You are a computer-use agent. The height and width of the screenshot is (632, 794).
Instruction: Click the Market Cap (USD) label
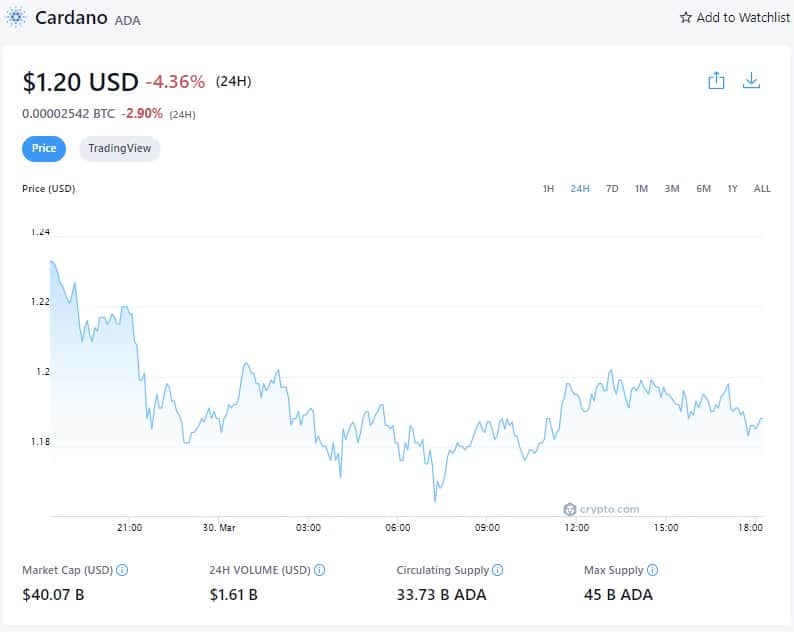click(67, 570)
